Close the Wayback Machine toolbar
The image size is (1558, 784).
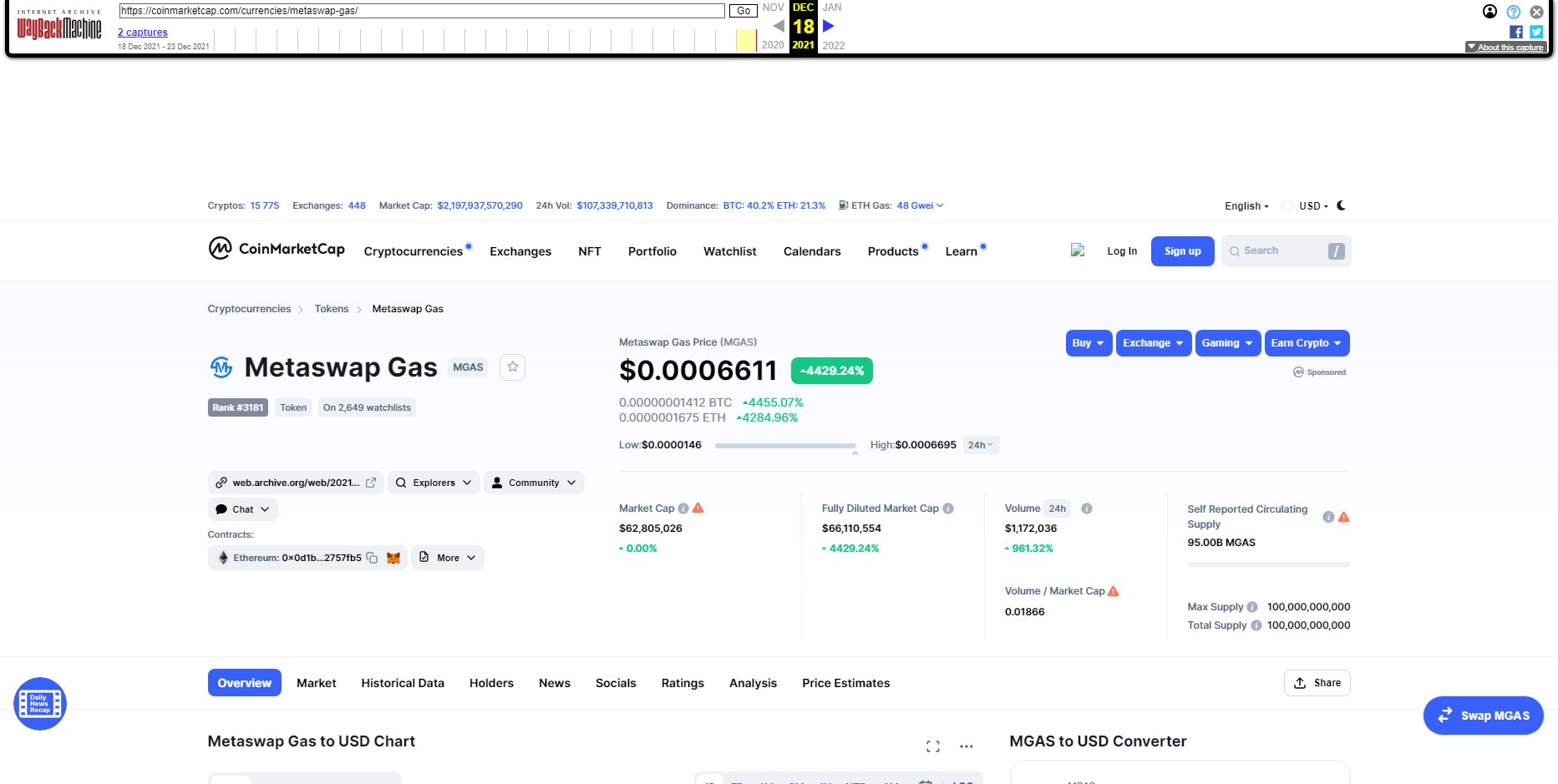tap(1537, 12)
